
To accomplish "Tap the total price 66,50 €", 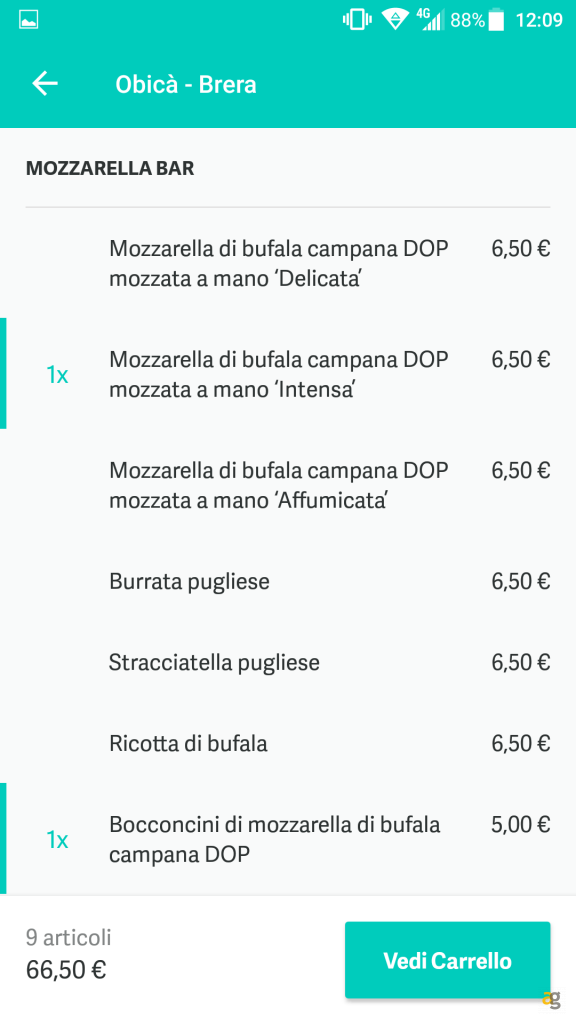I will [x=65, y=969].
